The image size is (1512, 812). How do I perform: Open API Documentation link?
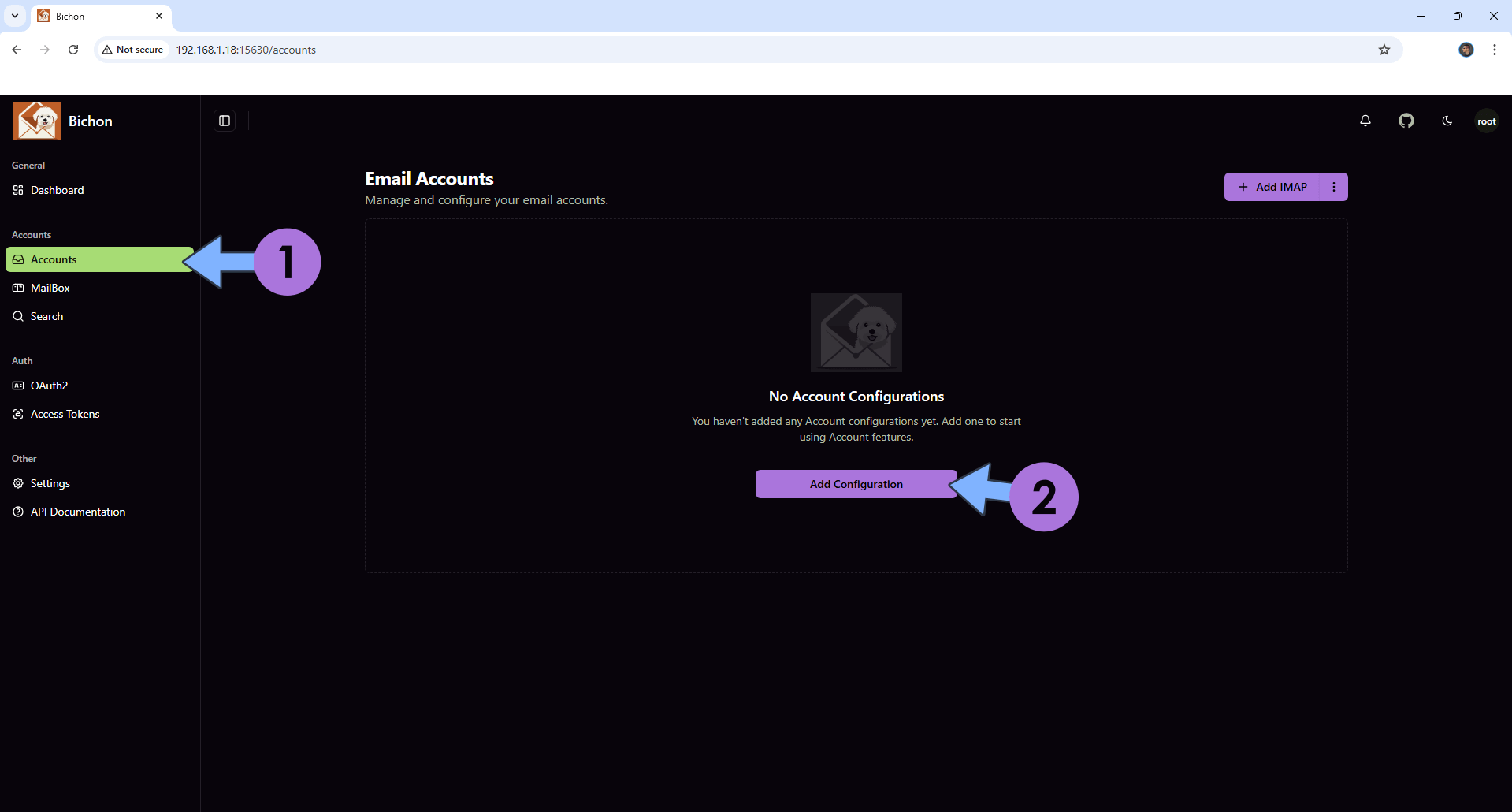coord(77,512)
